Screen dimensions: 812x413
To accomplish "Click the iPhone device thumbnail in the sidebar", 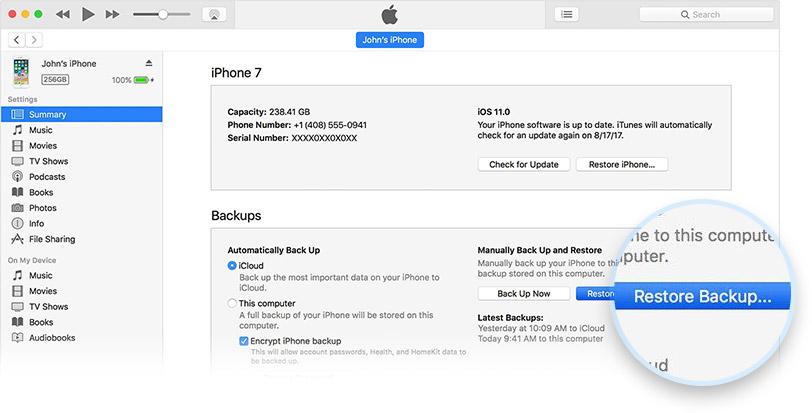I will [x=21, y=72].
